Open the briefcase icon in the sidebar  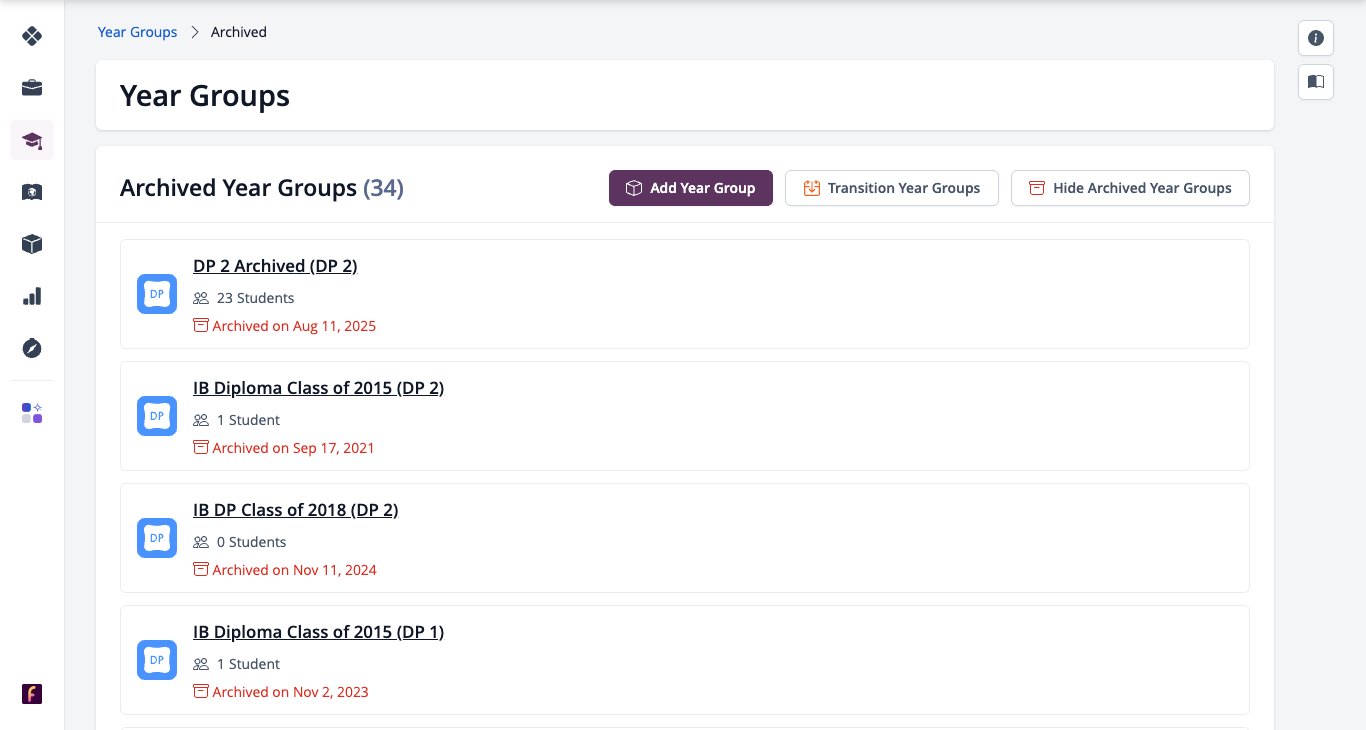click(x=32, y=88)
